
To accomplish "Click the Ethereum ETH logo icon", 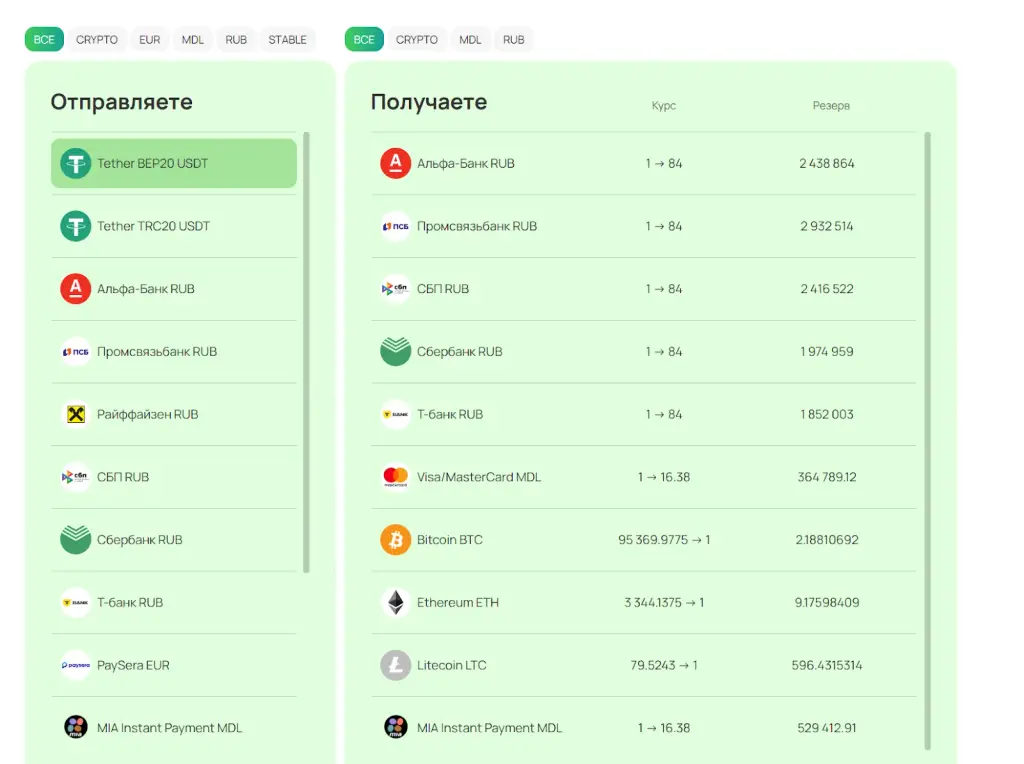I will (x=396, y=602).
